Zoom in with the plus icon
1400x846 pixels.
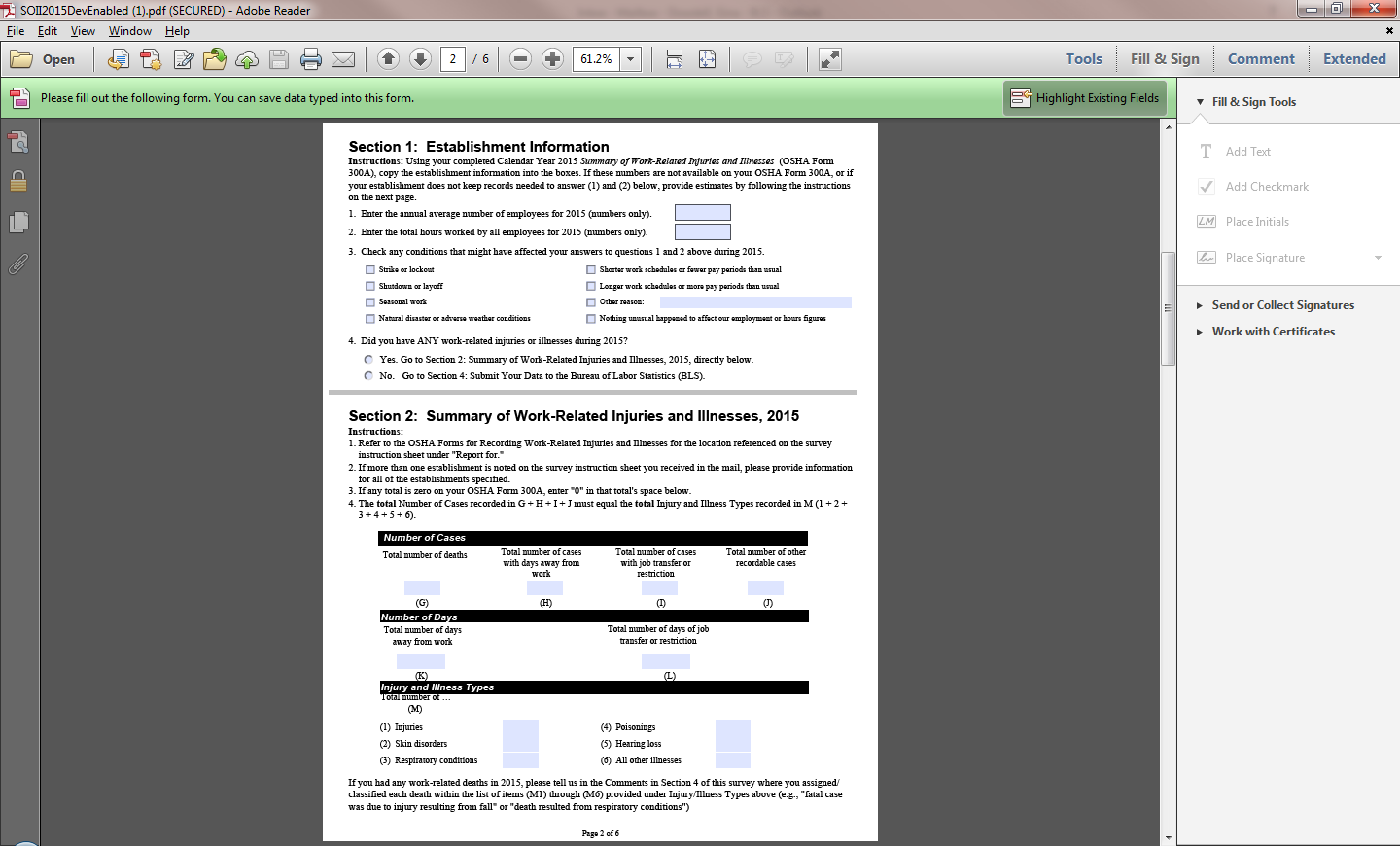point(552,59)
